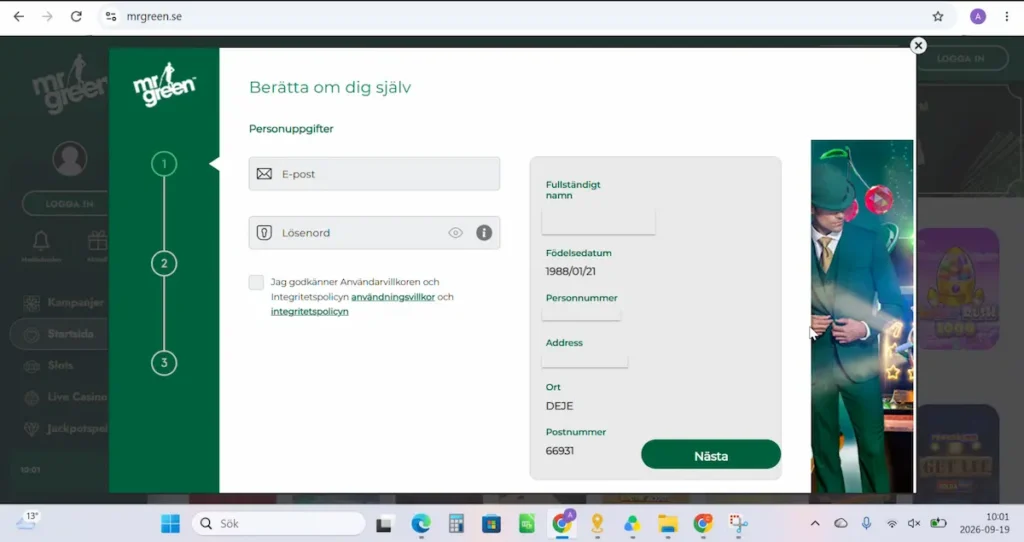Click the Ort value DEJE
1024x542 pixels.
pos(559,406)
